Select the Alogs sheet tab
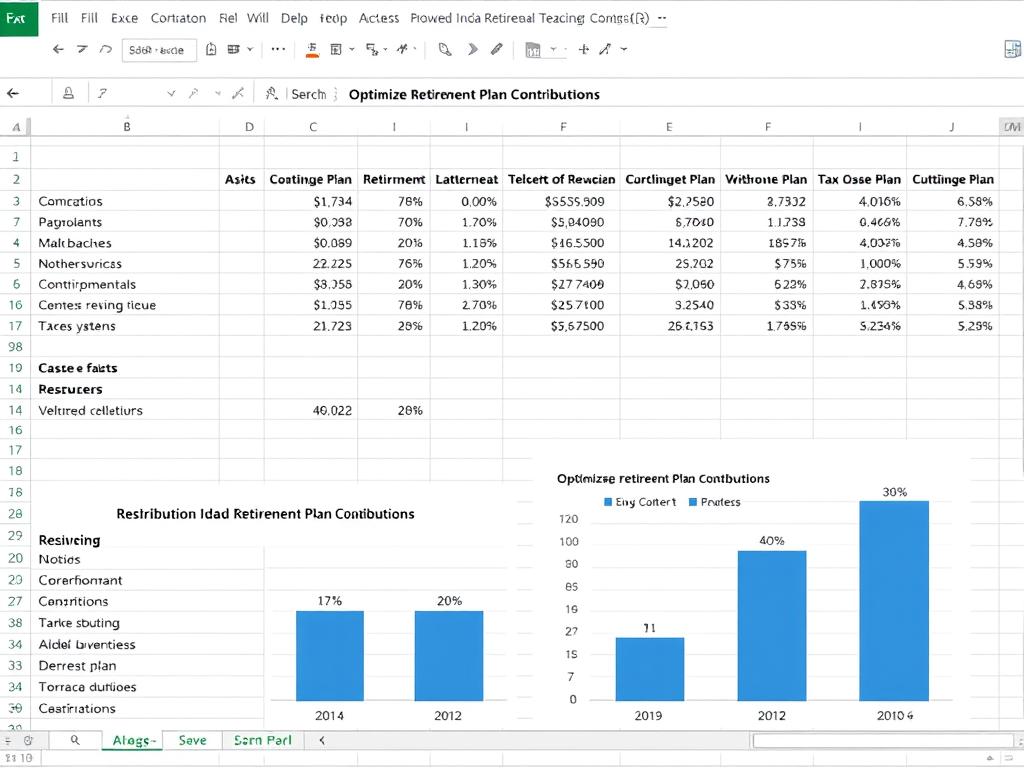1024x768 pixels. click(135, 740)
